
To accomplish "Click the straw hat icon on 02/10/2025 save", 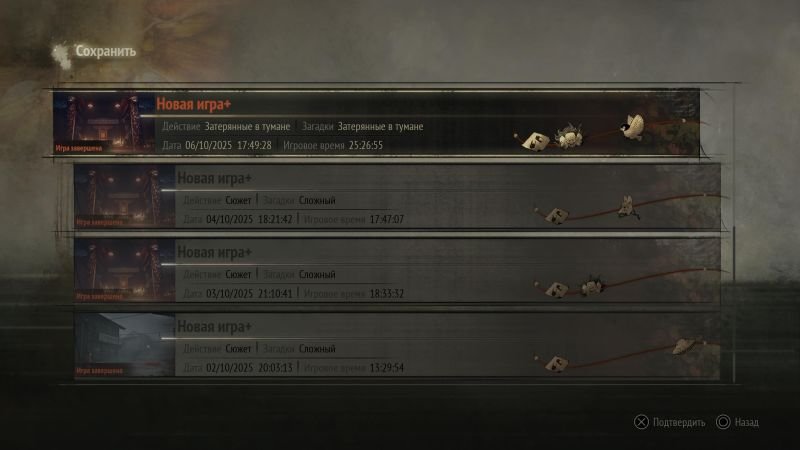I will coord(687,346).
